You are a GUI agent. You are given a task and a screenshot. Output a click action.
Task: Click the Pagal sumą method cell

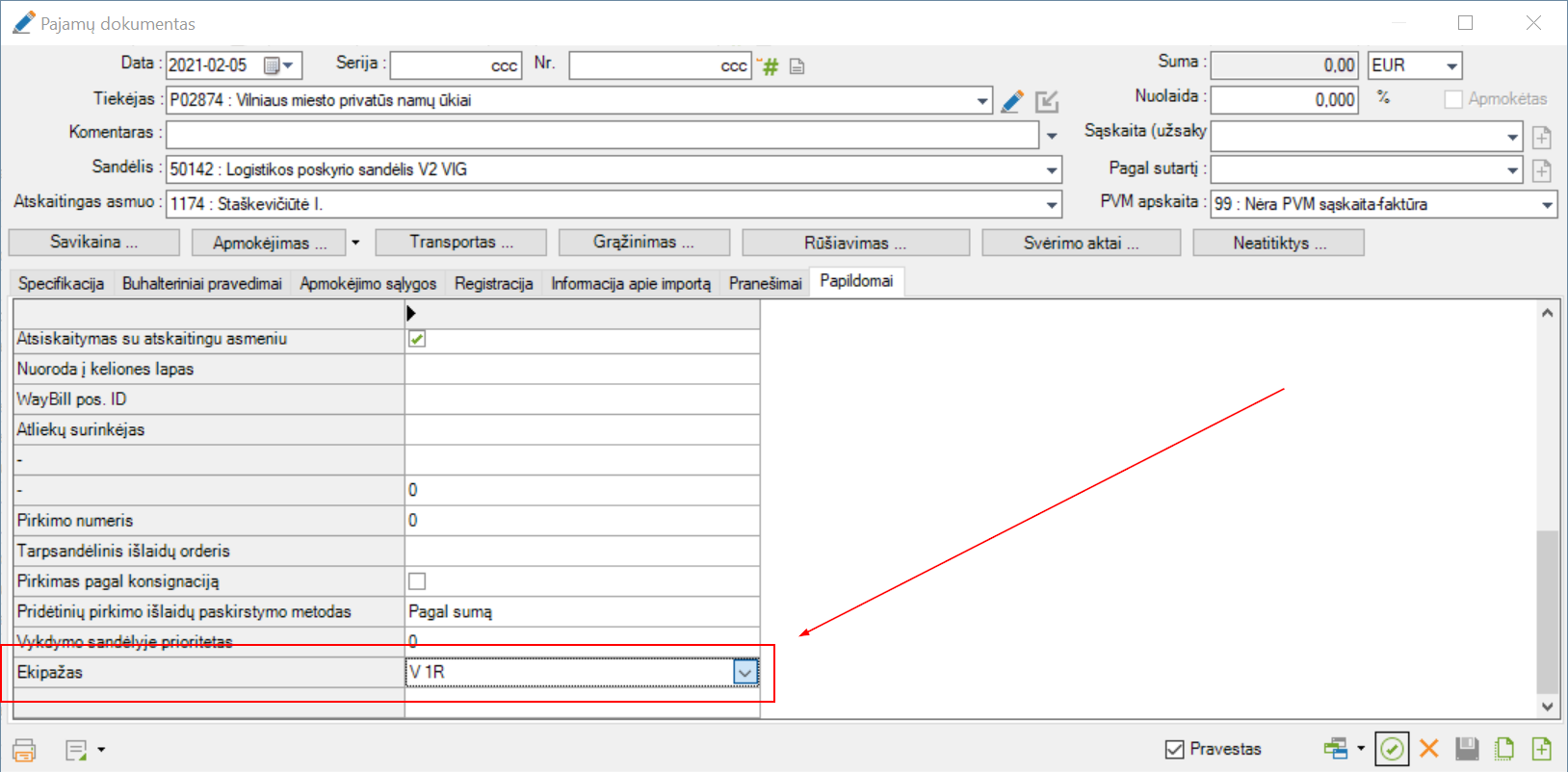[582, 611]
